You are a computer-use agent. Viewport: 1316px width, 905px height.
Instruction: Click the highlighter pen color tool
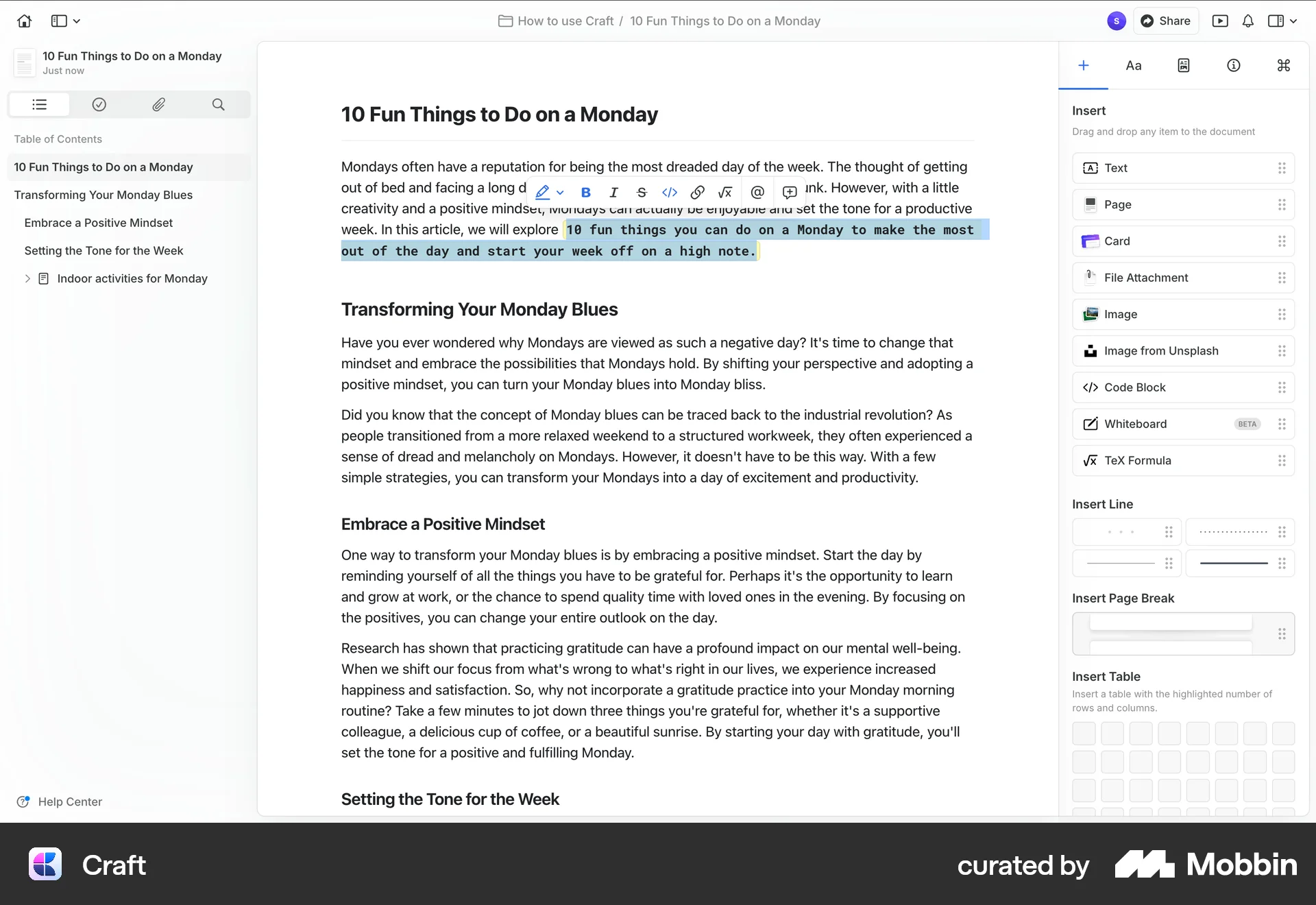pyautogui.click(x=542, y=193)
